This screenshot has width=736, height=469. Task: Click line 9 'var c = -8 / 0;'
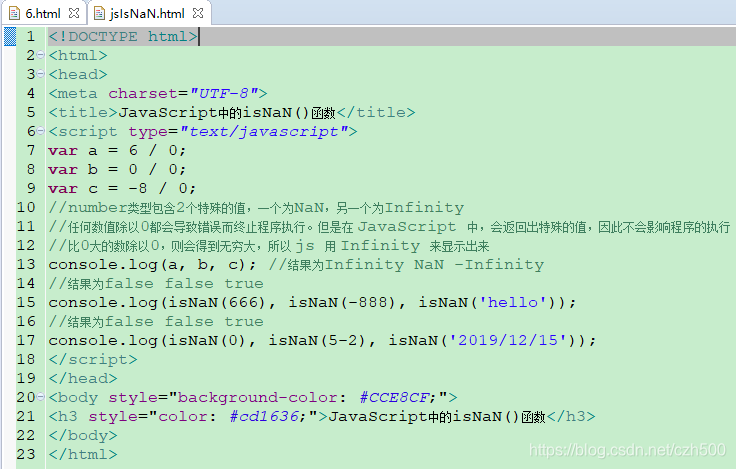[x=122, y=188]
